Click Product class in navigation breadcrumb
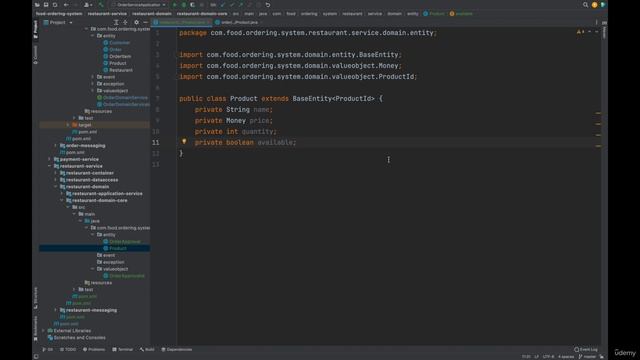 tap(434, 14)
